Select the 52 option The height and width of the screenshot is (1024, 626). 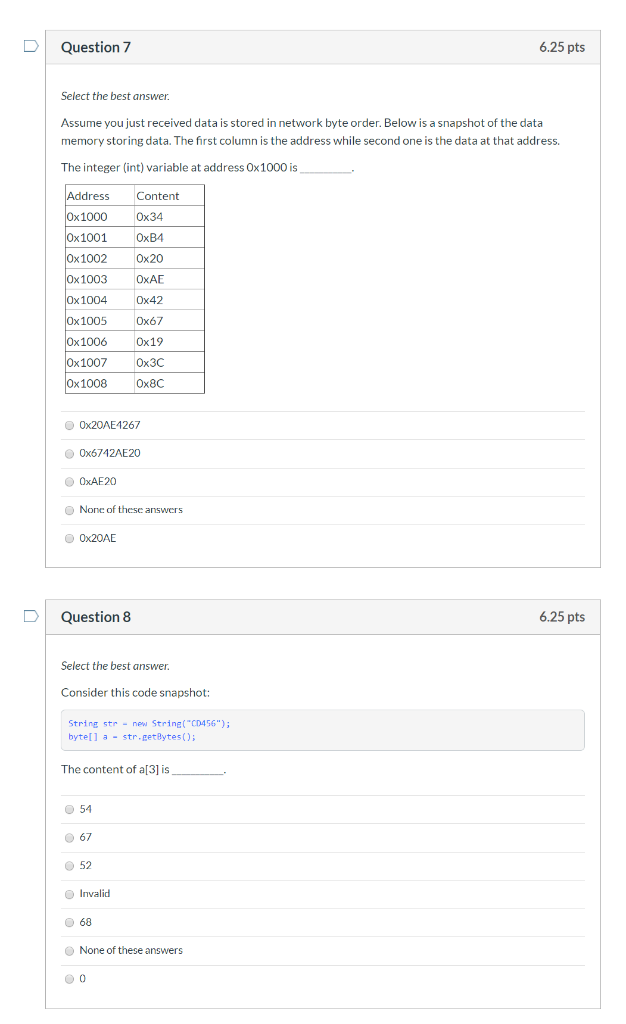point(69,865)
